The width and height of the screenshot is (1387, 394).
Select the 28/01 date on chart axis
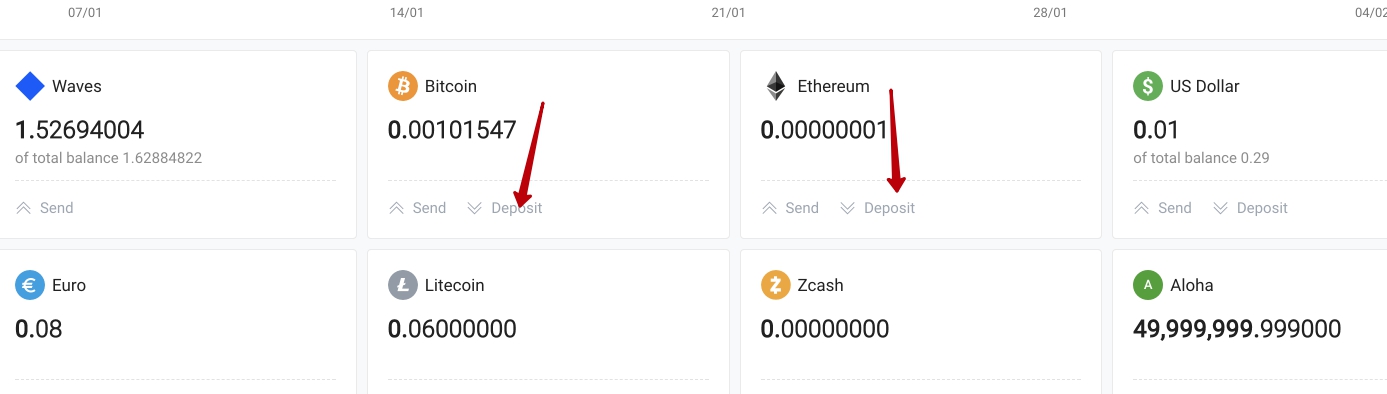(x=1050, y=13)
